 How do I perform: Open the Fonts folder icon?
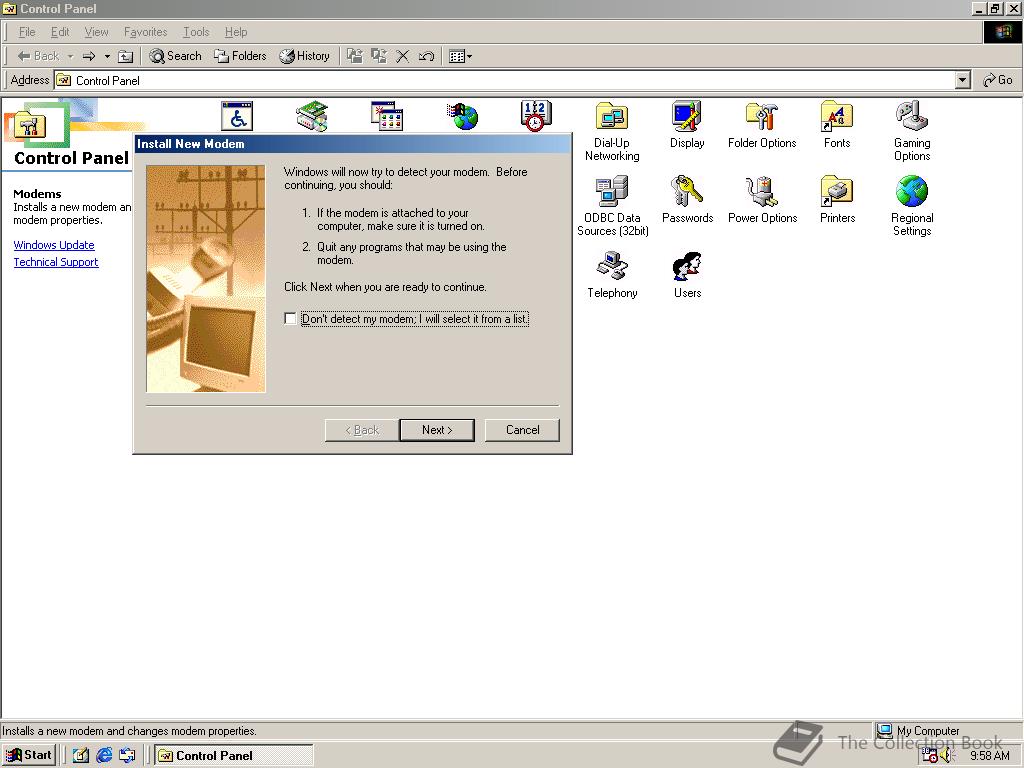837,125
